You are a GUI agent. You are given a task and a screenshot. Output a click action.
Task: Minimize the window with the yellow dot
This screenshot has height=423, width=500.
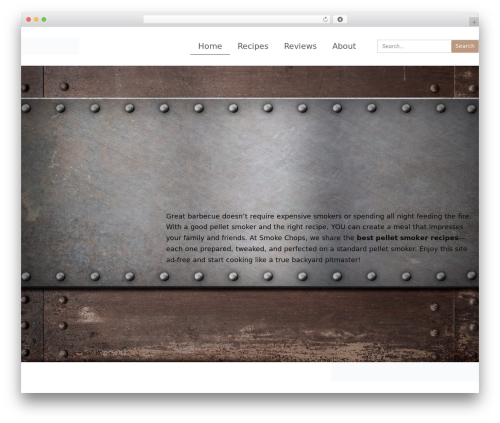pos(36,19)
